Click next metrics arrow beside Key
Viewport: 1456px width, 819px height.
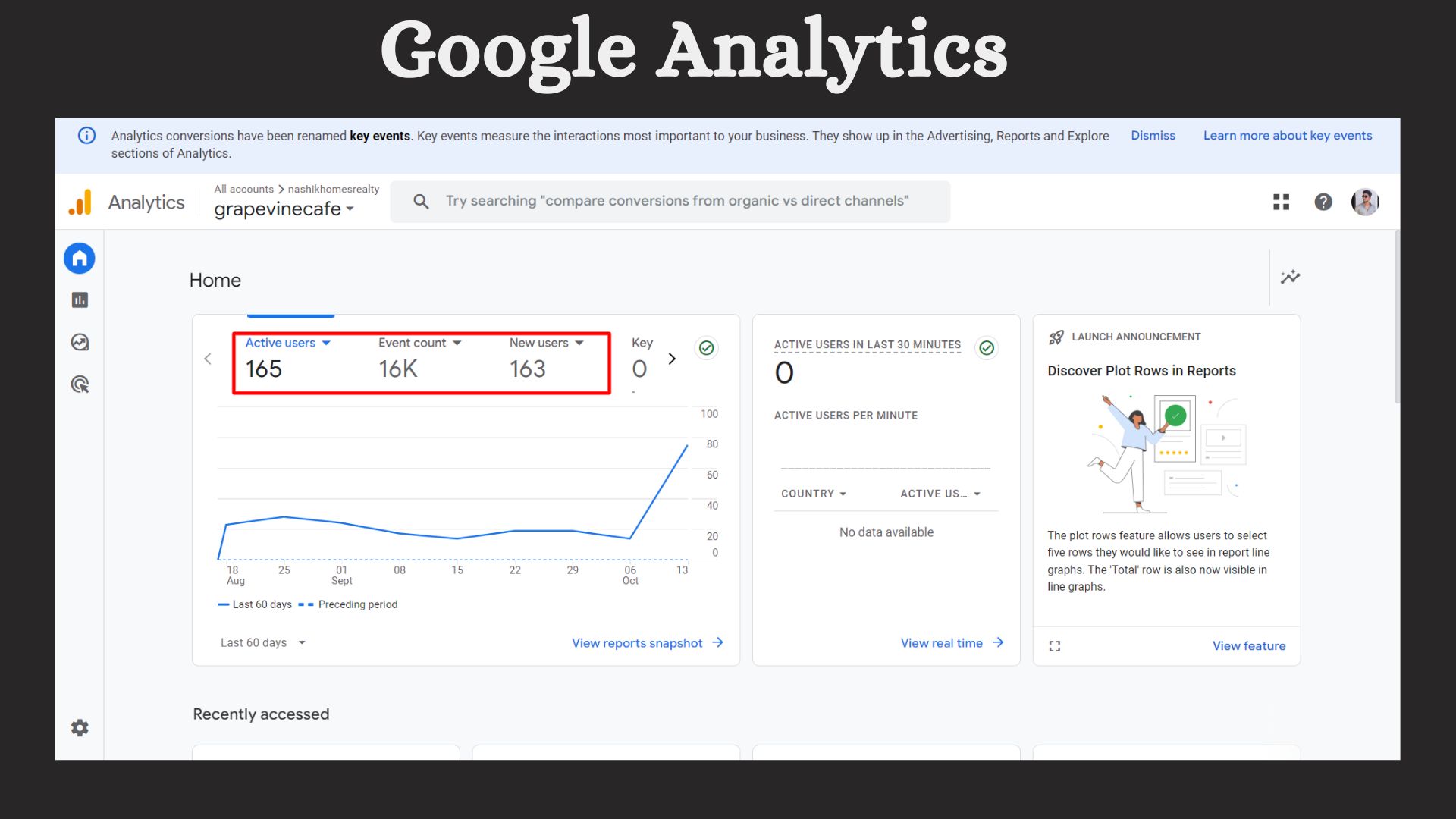click(x=672, y=359)
